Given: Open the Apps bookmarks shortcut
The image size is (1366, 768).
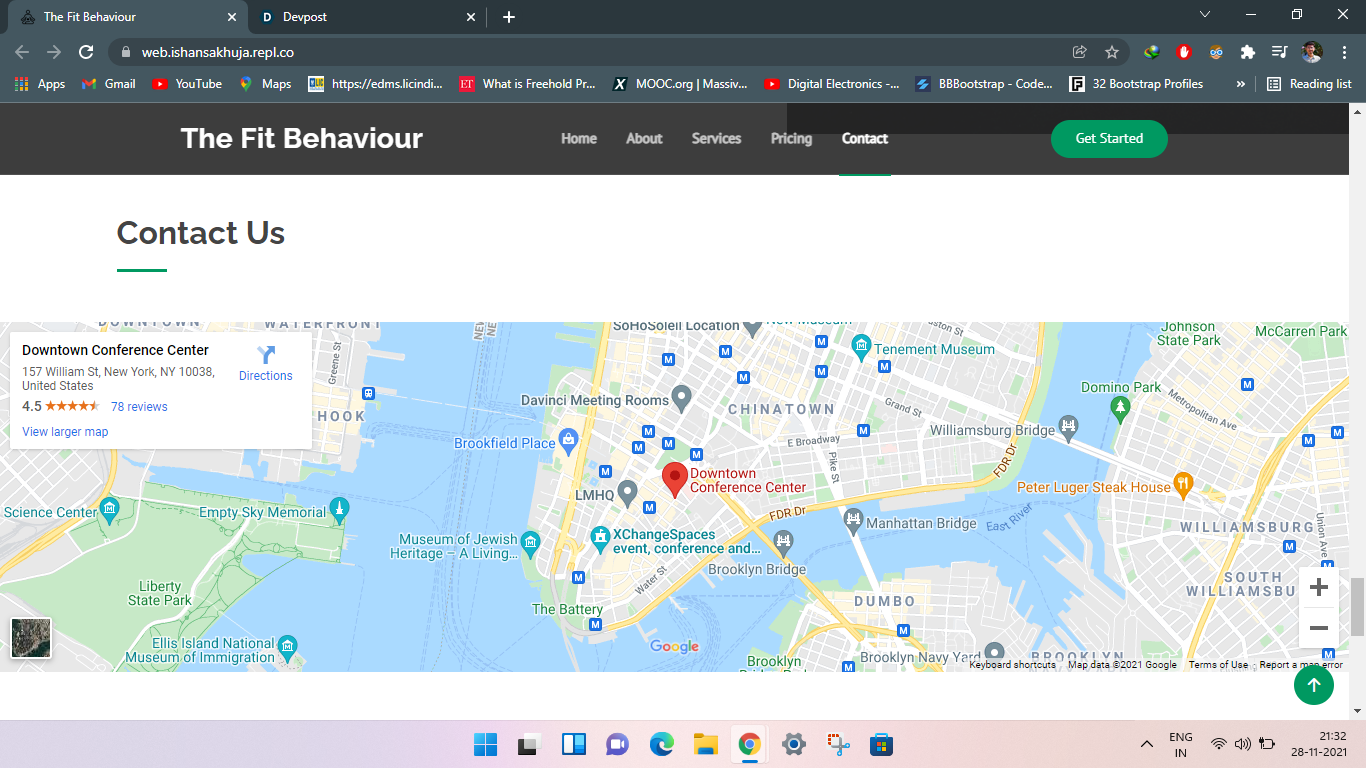Looking at the screenshot, I should [40, 84].
